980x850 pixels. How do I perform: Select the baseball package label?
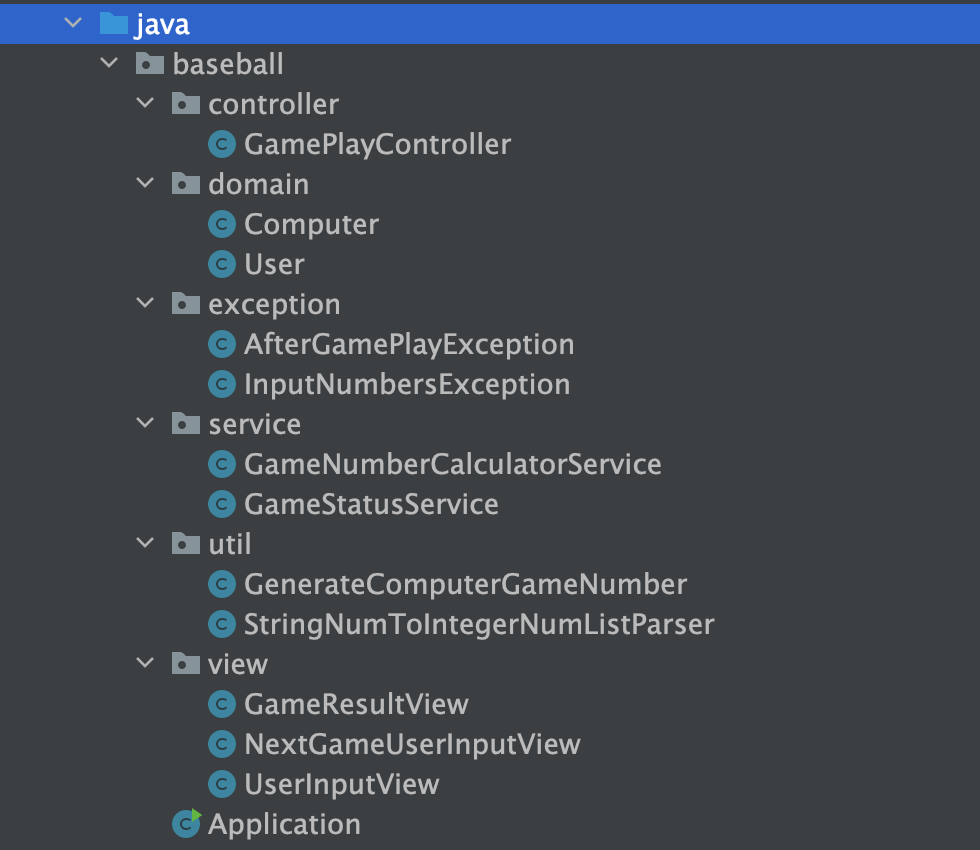[228, 64]
